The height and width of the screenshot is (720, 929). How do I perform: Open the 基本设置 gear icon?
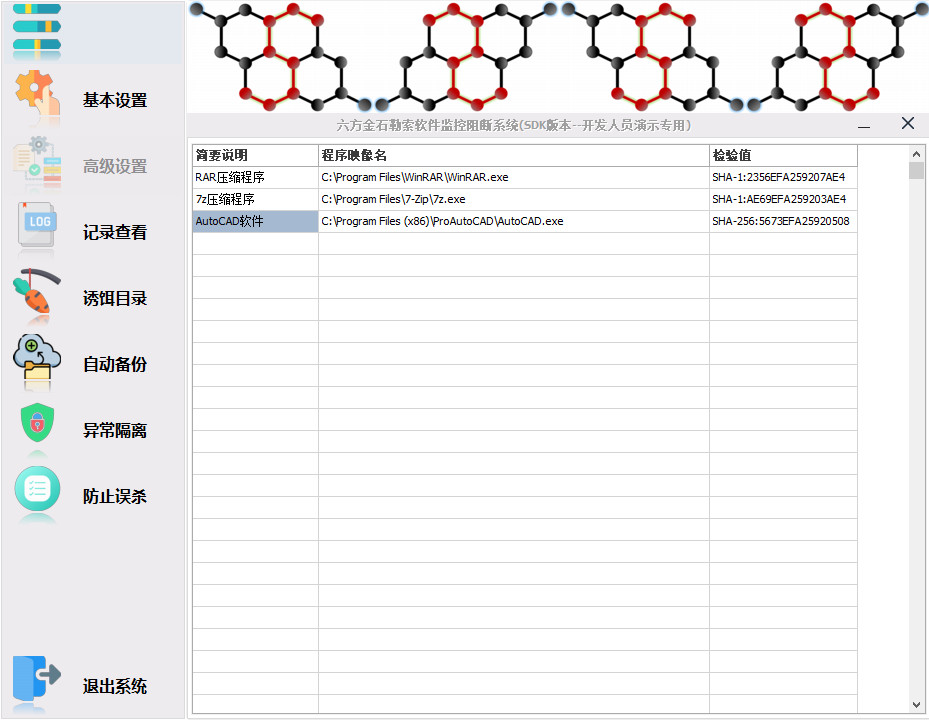click(x=37, y=94)
